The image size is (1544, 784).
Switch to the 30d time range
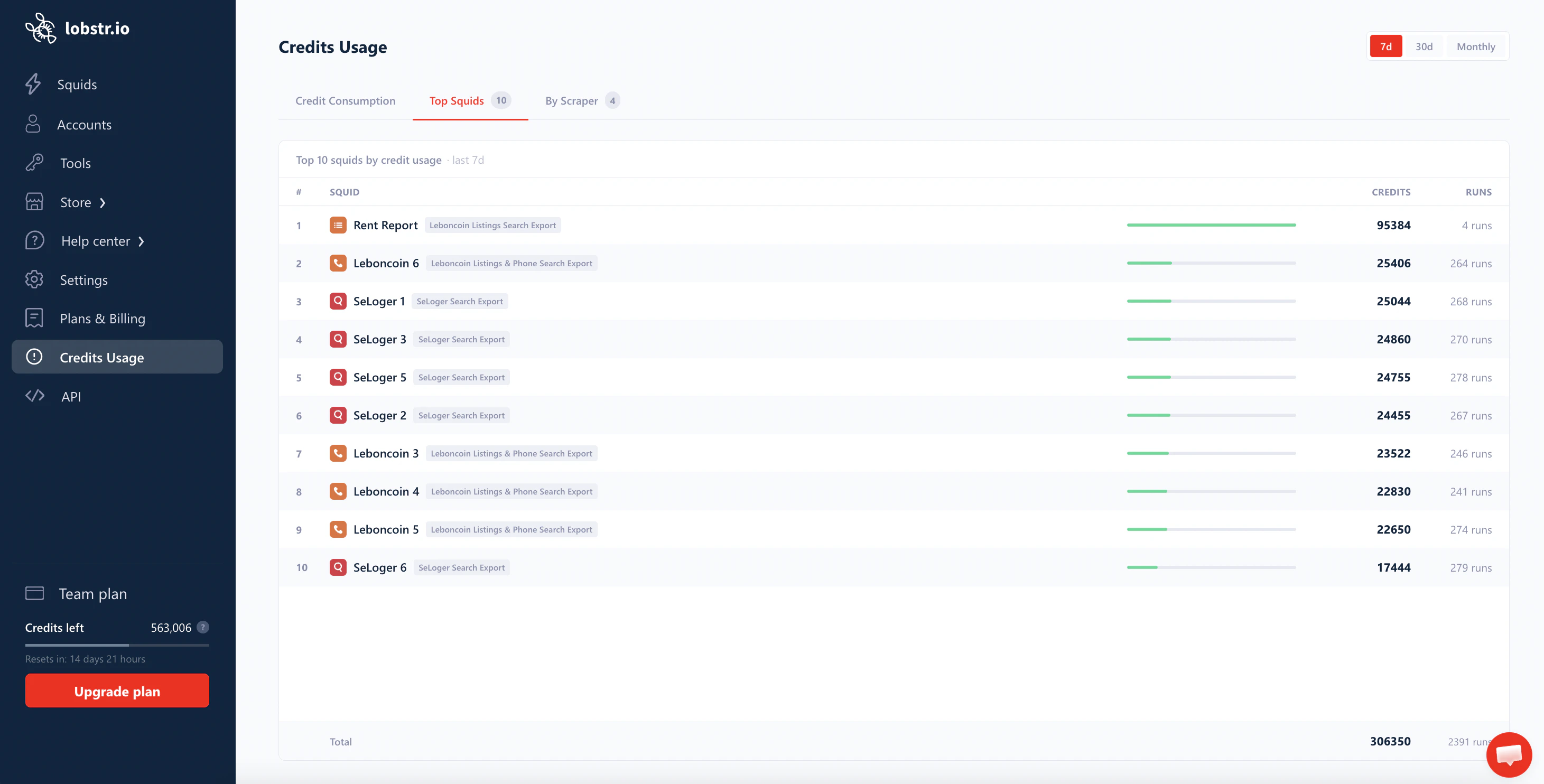click(x=1424, y=46)
